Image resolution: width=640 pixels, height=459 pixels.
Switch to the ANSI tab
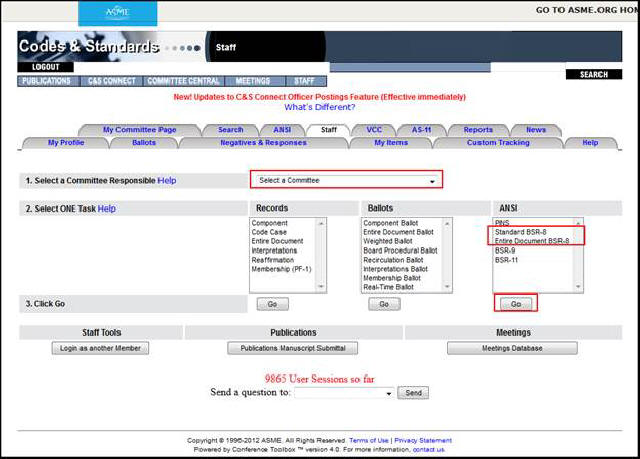(282, 130)
